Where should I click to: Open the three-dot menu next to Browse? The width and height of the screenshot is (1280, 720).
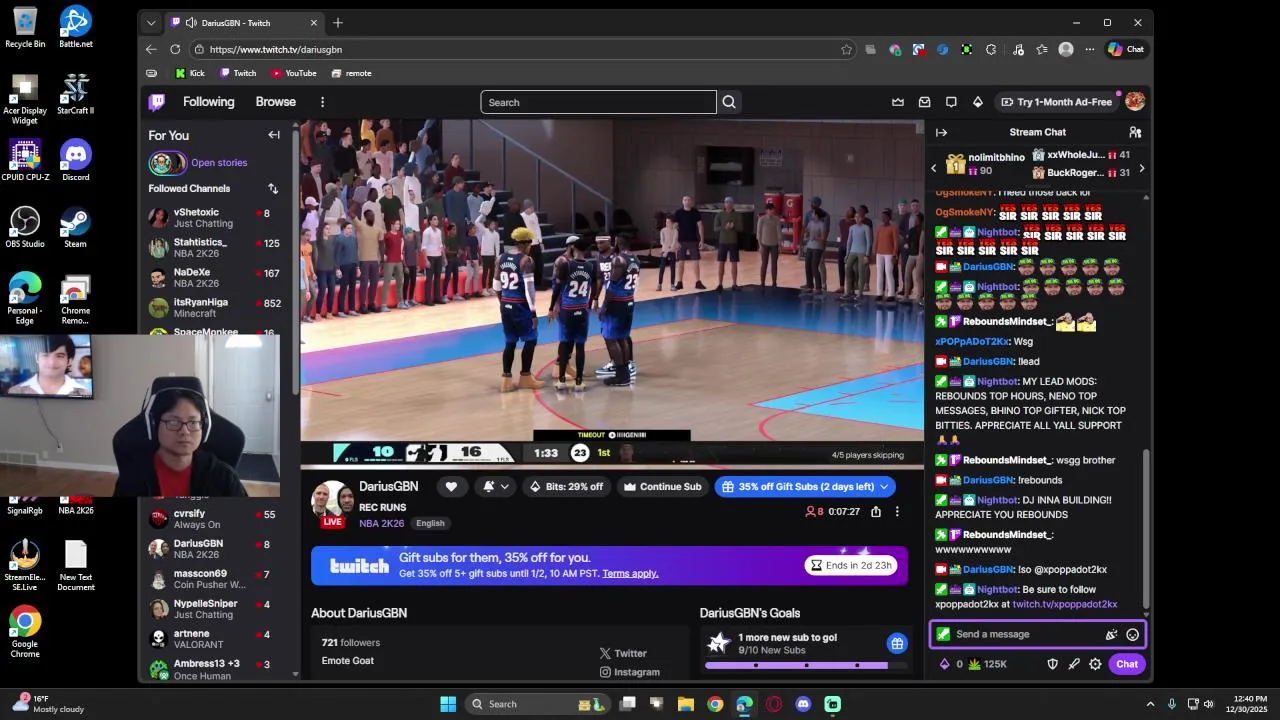pos(322,102)
